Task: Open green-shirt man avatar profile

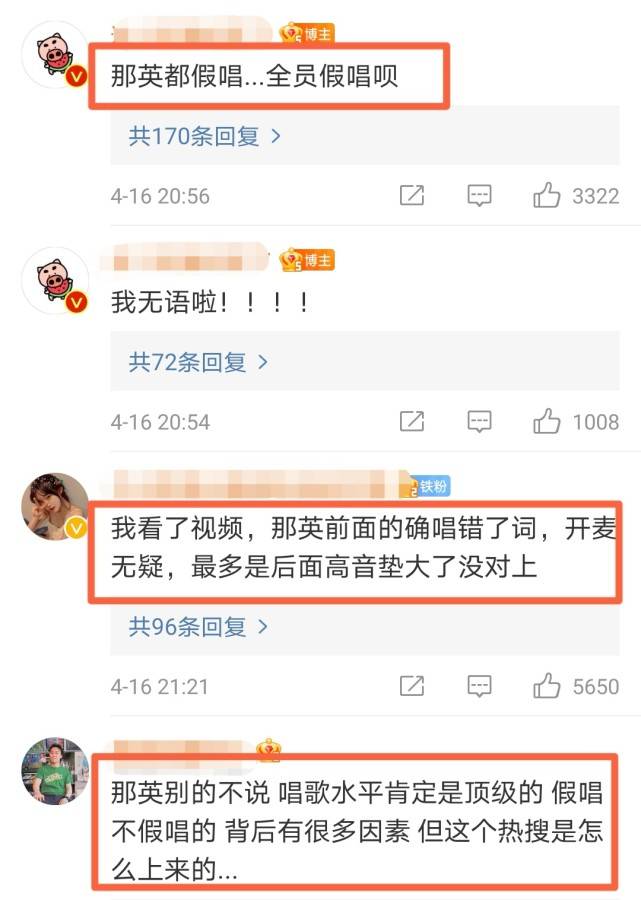Action: tap(55, 771)
